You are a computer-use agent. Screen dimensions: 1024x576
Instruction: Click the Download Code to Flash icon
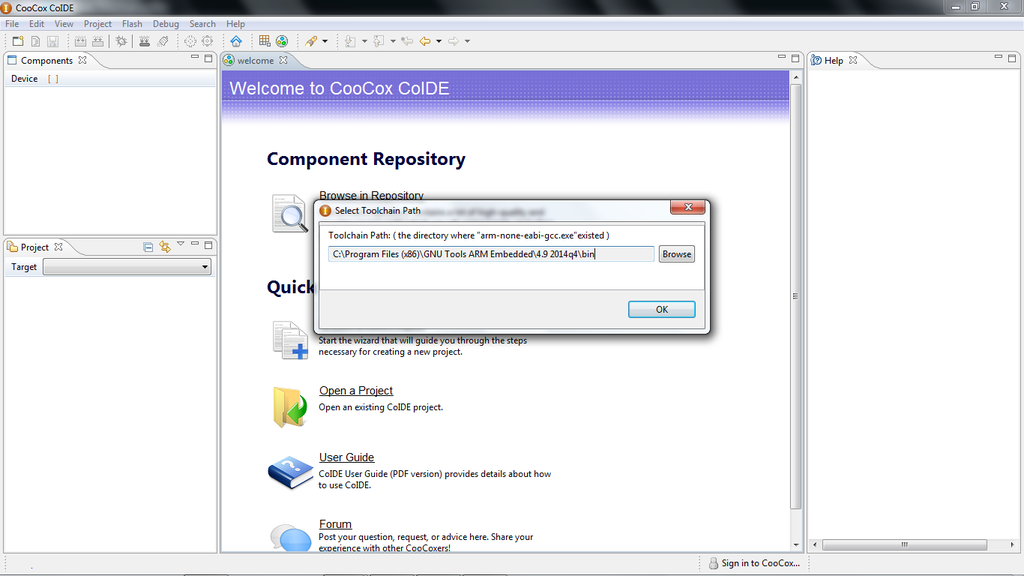click(144, 41)
